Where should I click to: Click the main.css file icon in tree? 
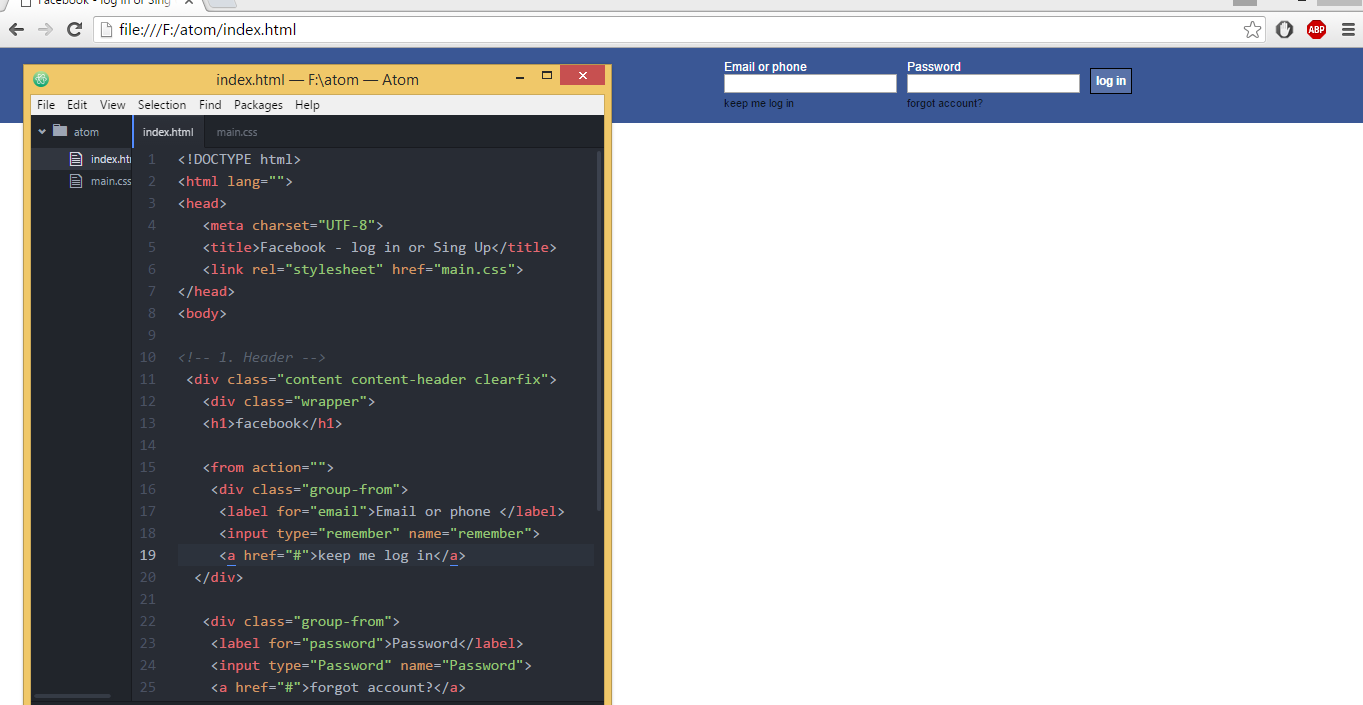[76, 181]
